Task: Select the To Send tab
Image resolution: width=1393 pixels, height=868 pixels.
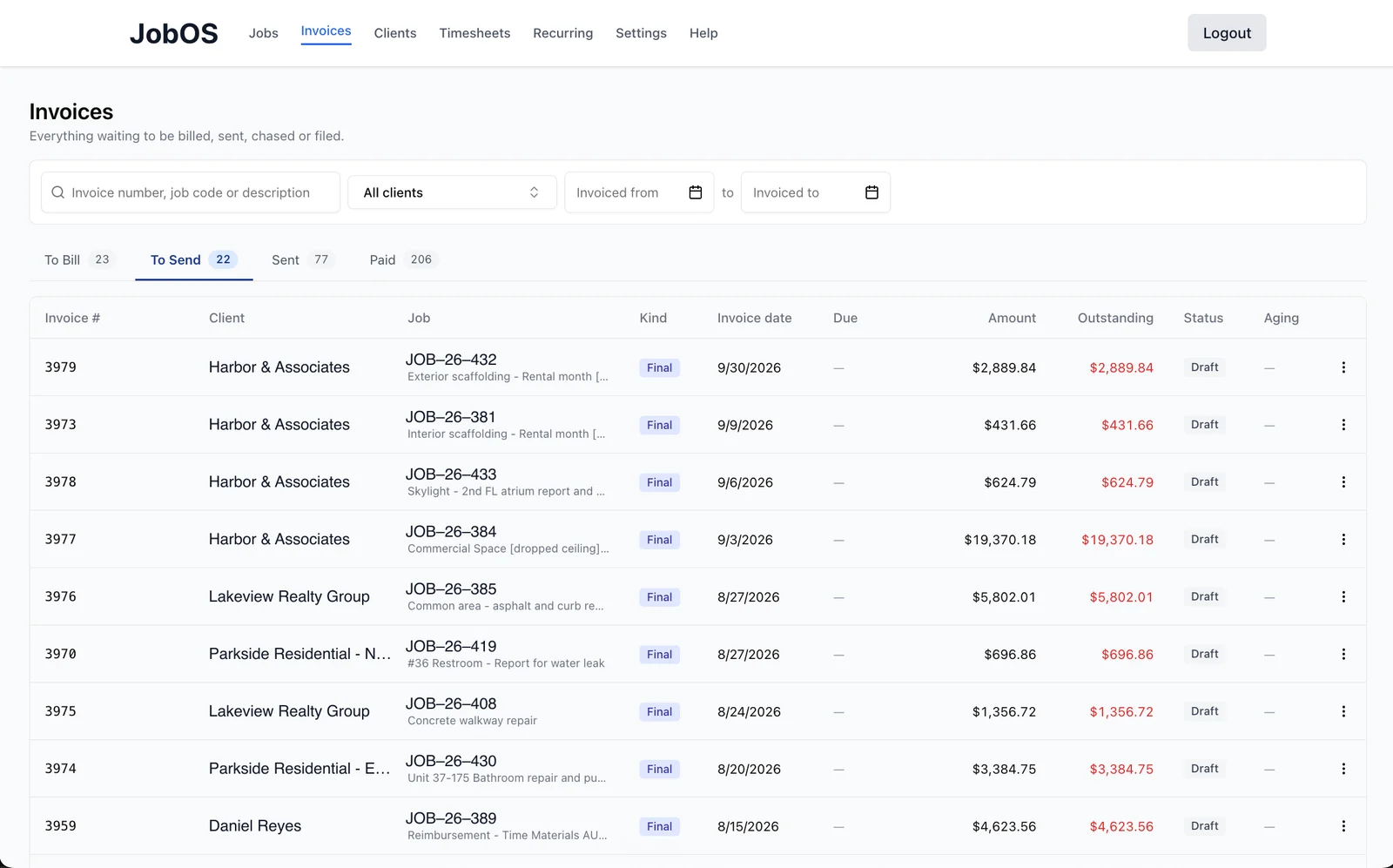Action: [x=193, y=259]
